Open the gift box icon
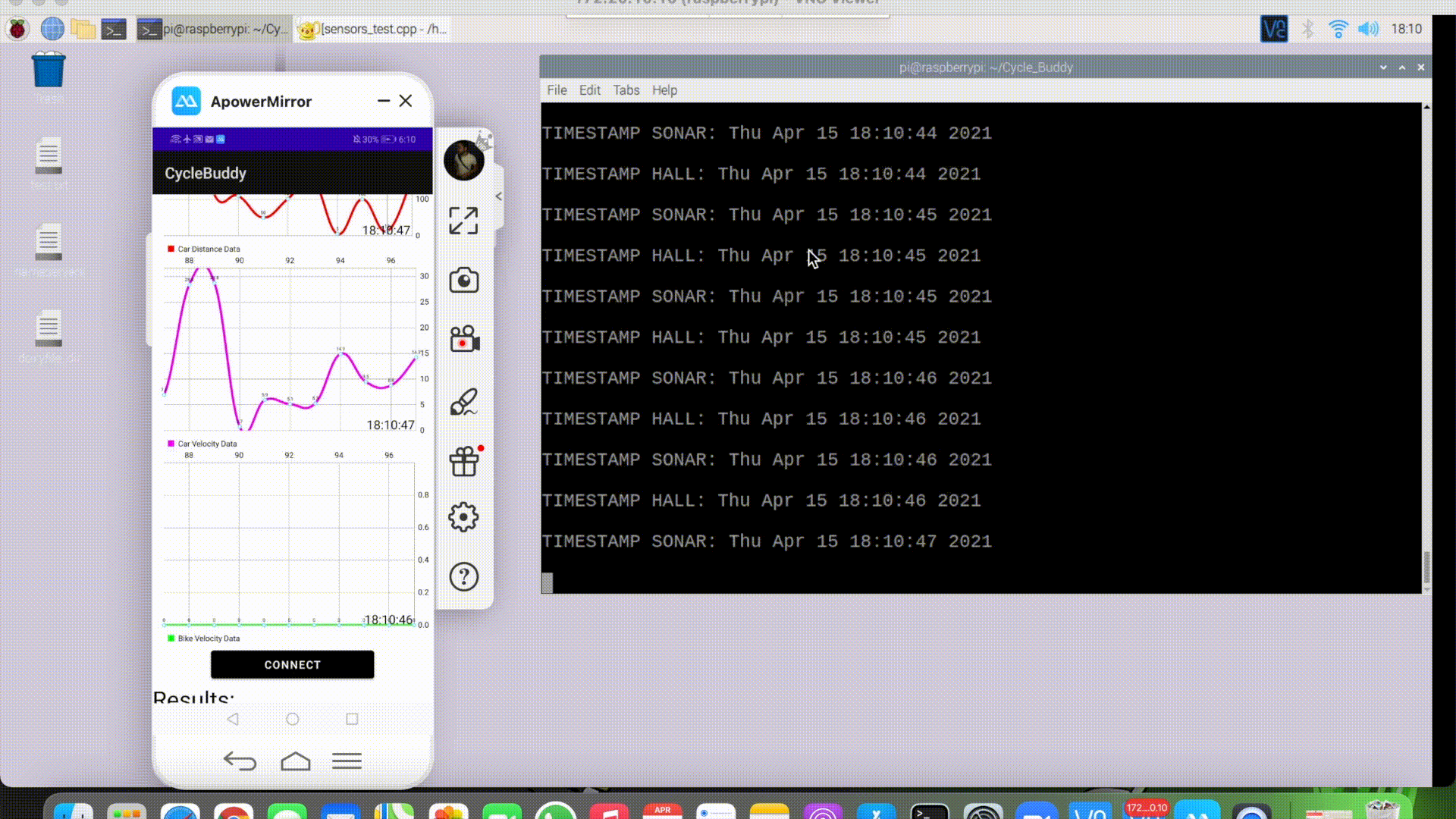The height and width of the screenshot is (819, 1456). click(464, 461)
